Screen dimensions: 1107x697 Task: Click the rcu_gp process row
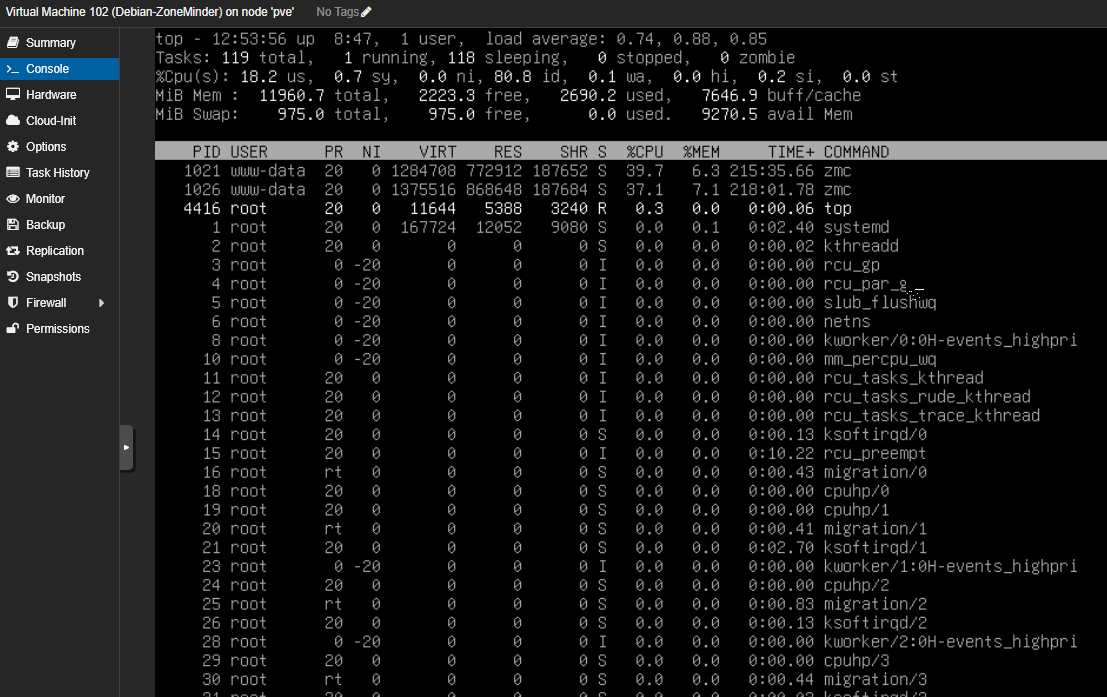[x=545, y=265]
